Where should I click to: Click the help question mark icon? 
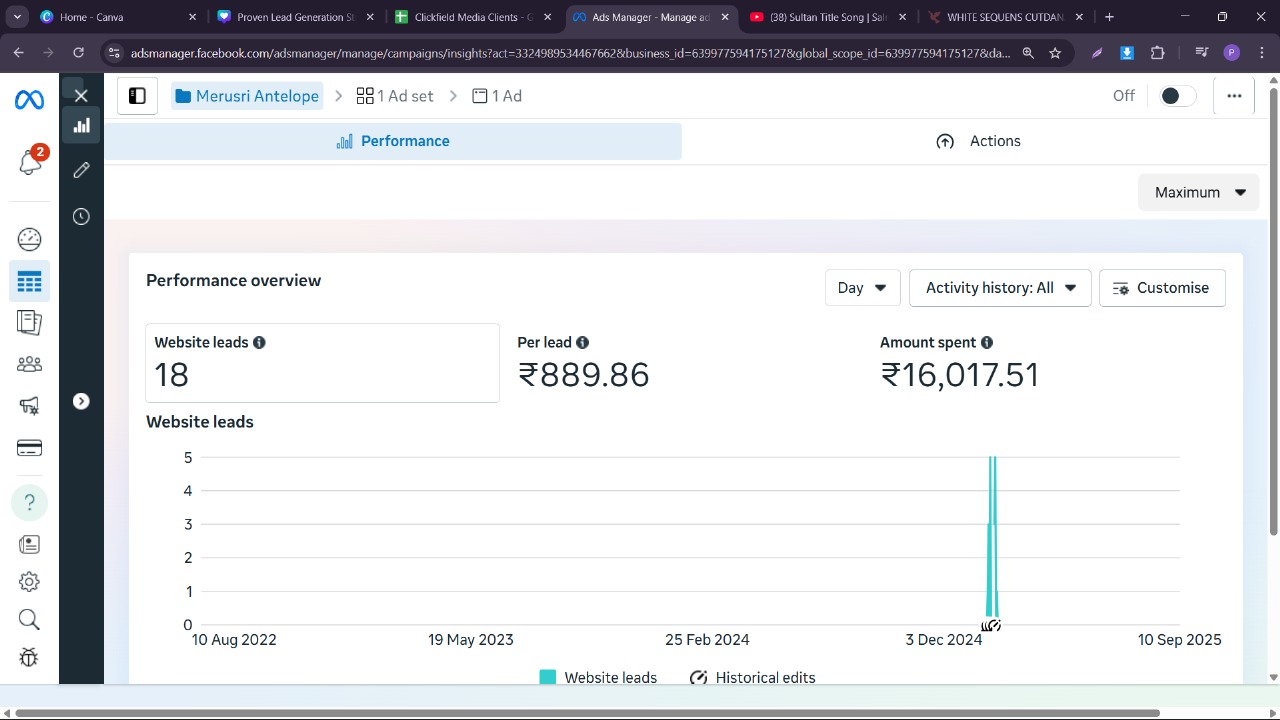29,502
